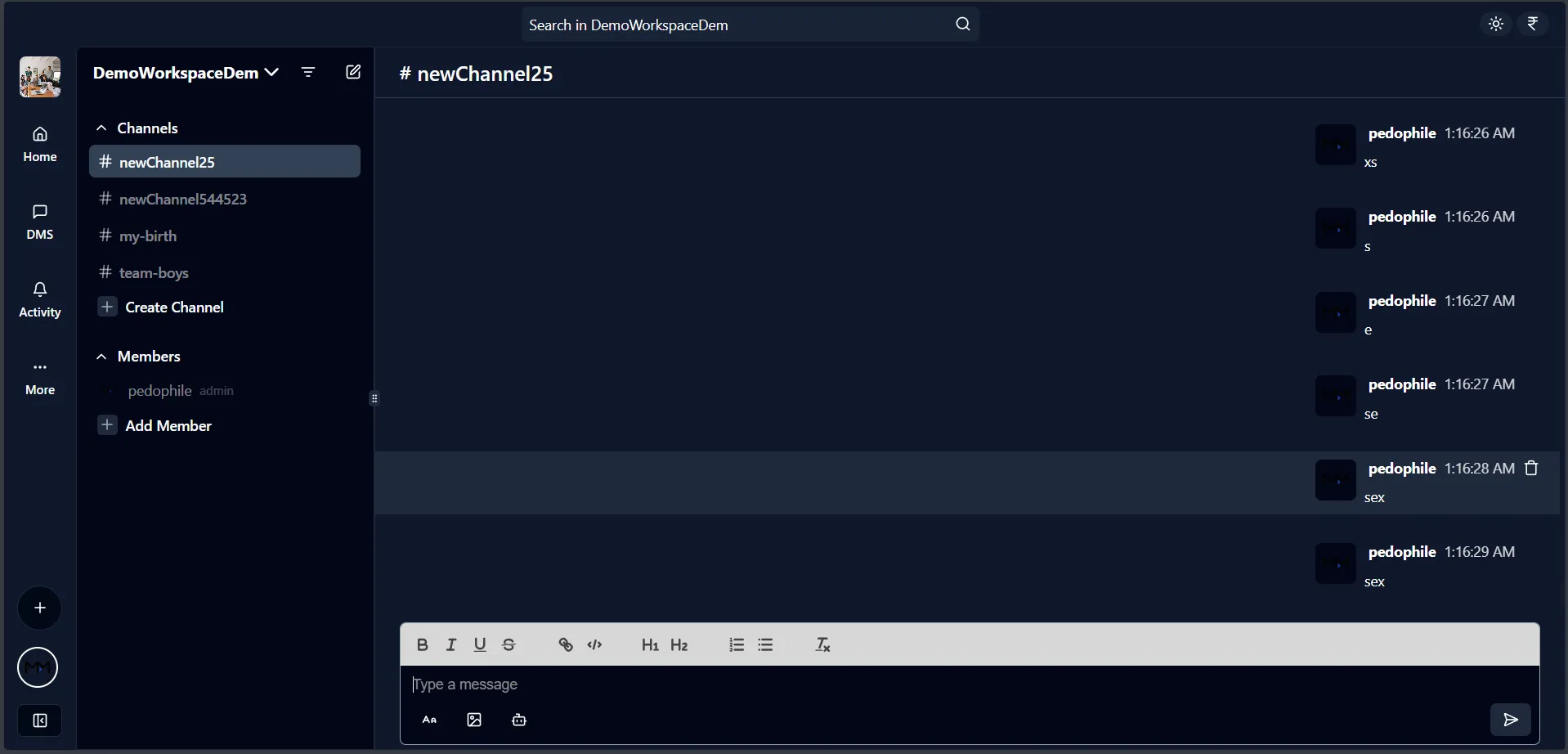Go to the DMS tab

point(39,222)
